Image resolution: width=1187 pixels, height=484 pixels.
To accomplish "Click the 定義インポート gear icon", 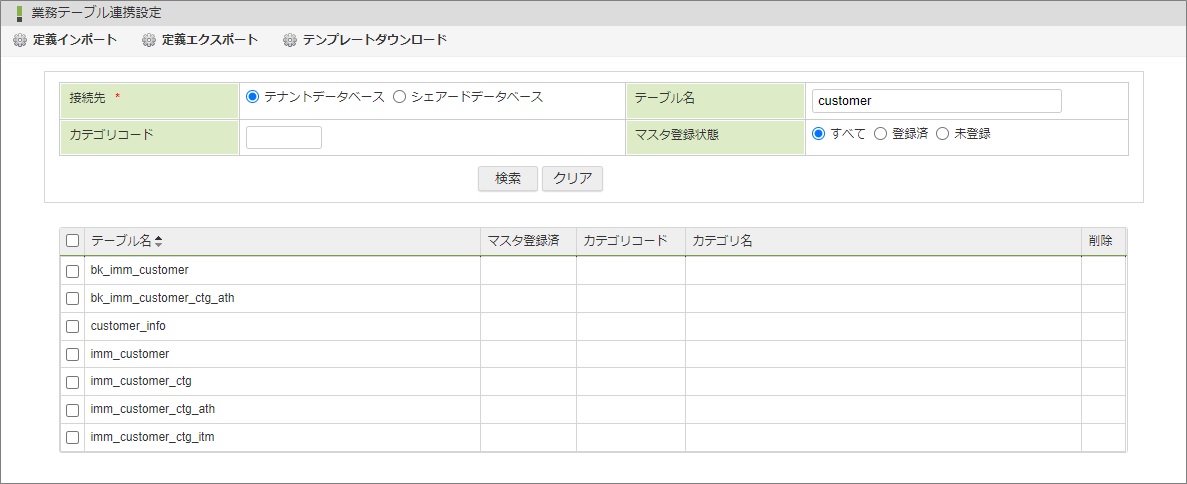I will point(20,40).
